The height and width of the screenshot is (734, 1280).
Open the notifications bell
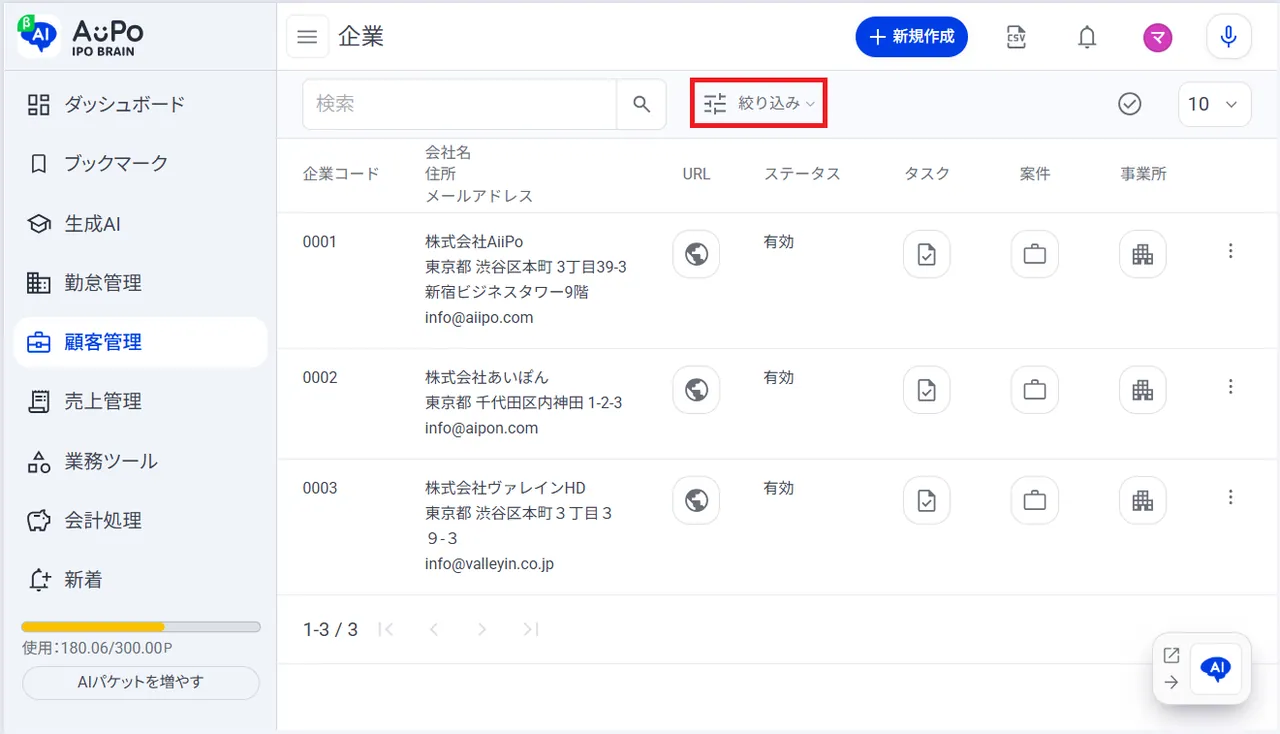(x=1087, y=37)
